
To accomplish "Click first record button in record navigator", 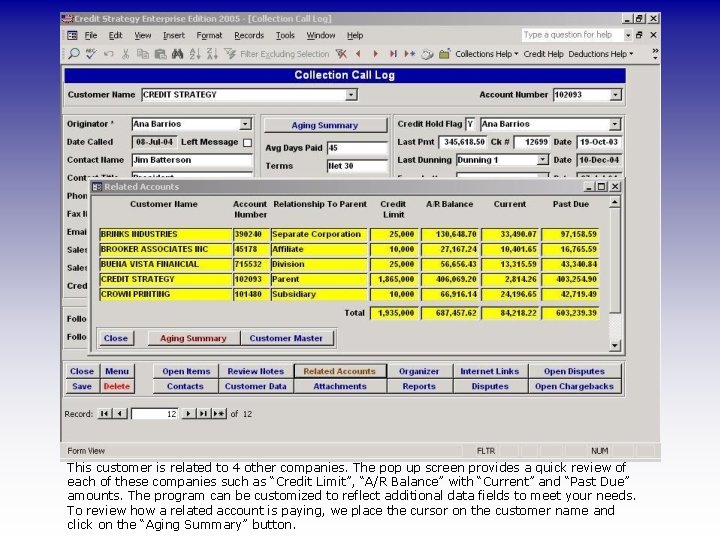I will point(104,414).
